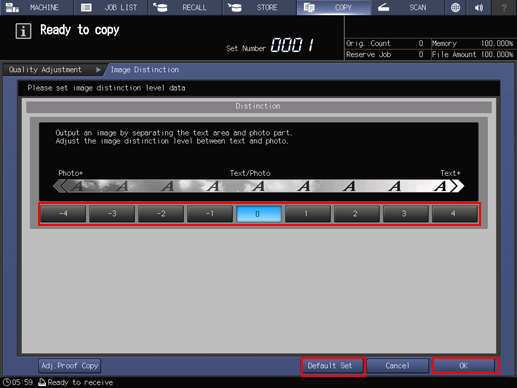Image resolution: width=517 pixels, height=388 pixels.
Task: Click the speaker volume icon
Action: (x=479, y=7)
